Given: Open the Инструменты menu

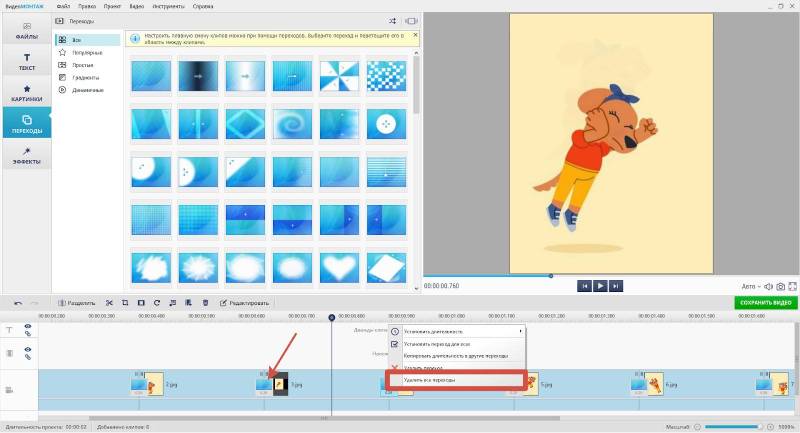Looking at the screenshot, I should [x=168, y=7].
